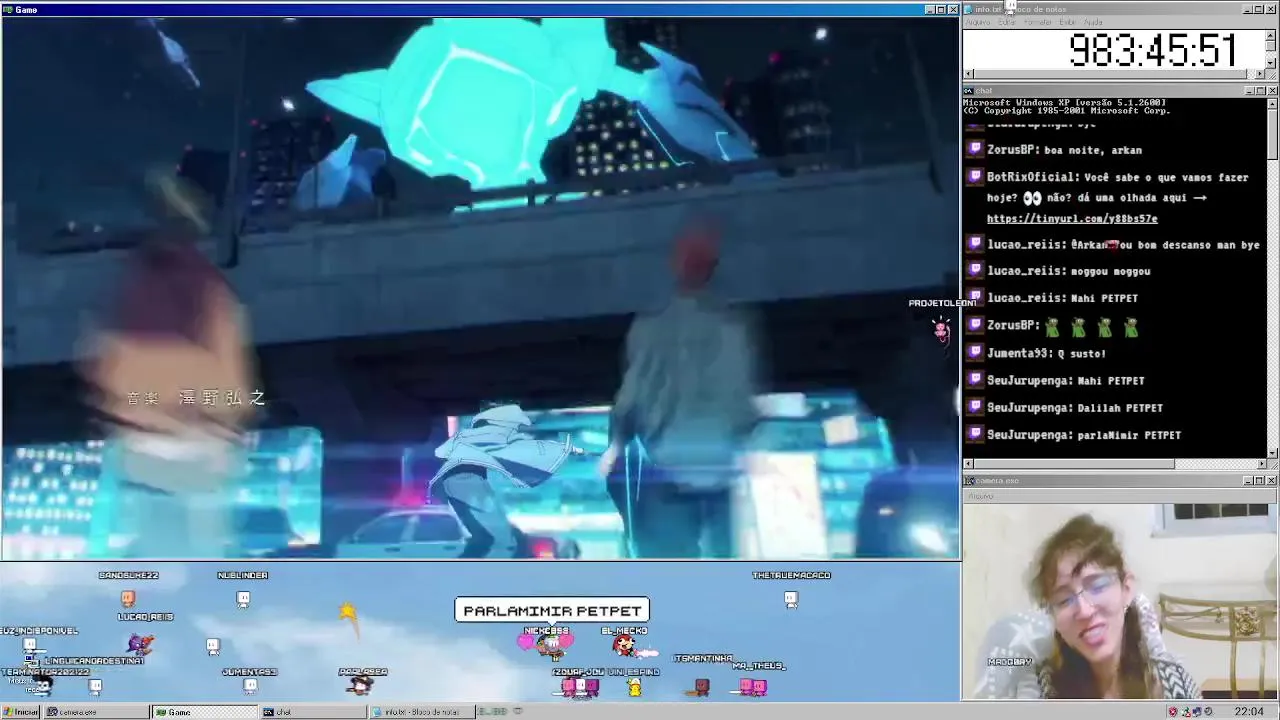Screen dimensions: 1280x720
Task: Open Arquivo menu in Bloco de notas
Action: [x=977, y=22]
